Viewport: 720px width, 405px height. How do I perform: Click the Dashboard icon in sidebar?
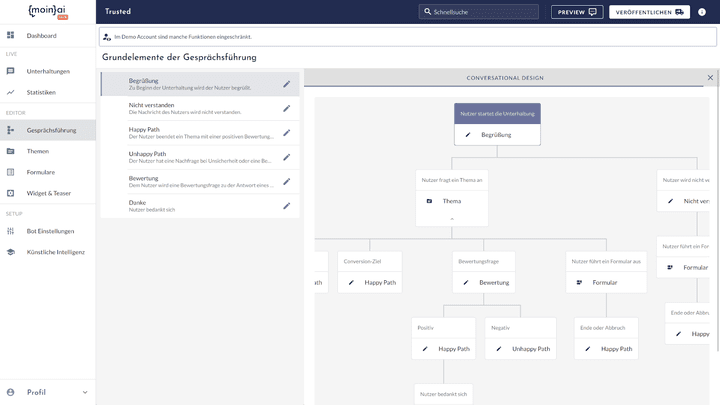(10, 36)
